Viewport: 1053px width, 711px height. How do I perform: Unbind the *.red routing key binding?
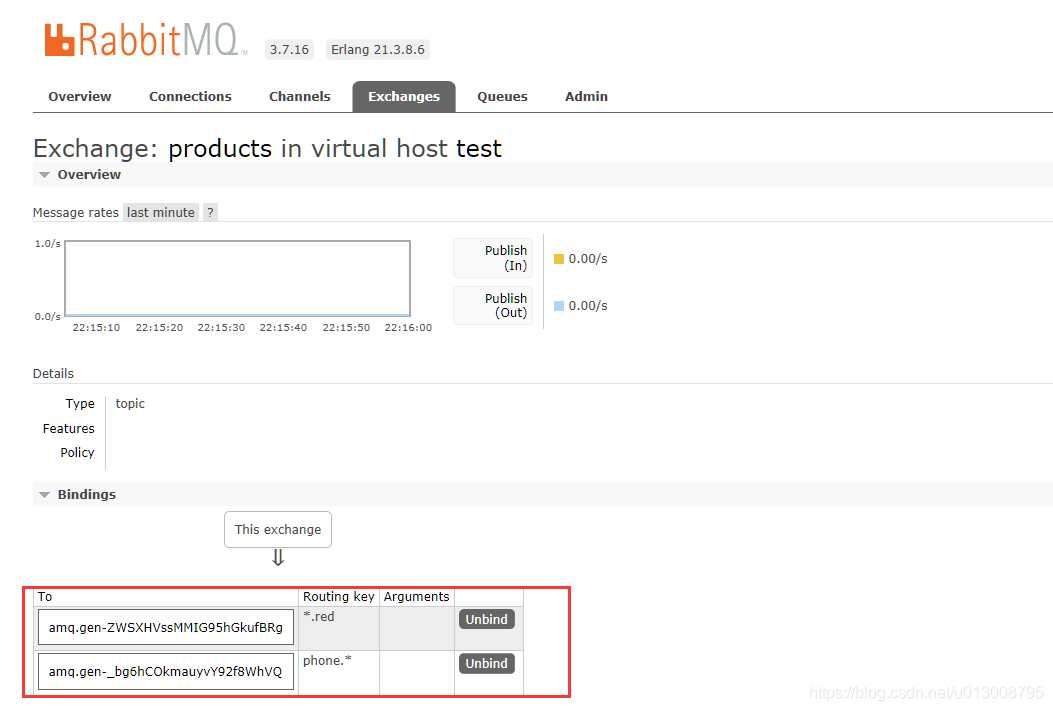coord(487,619)
